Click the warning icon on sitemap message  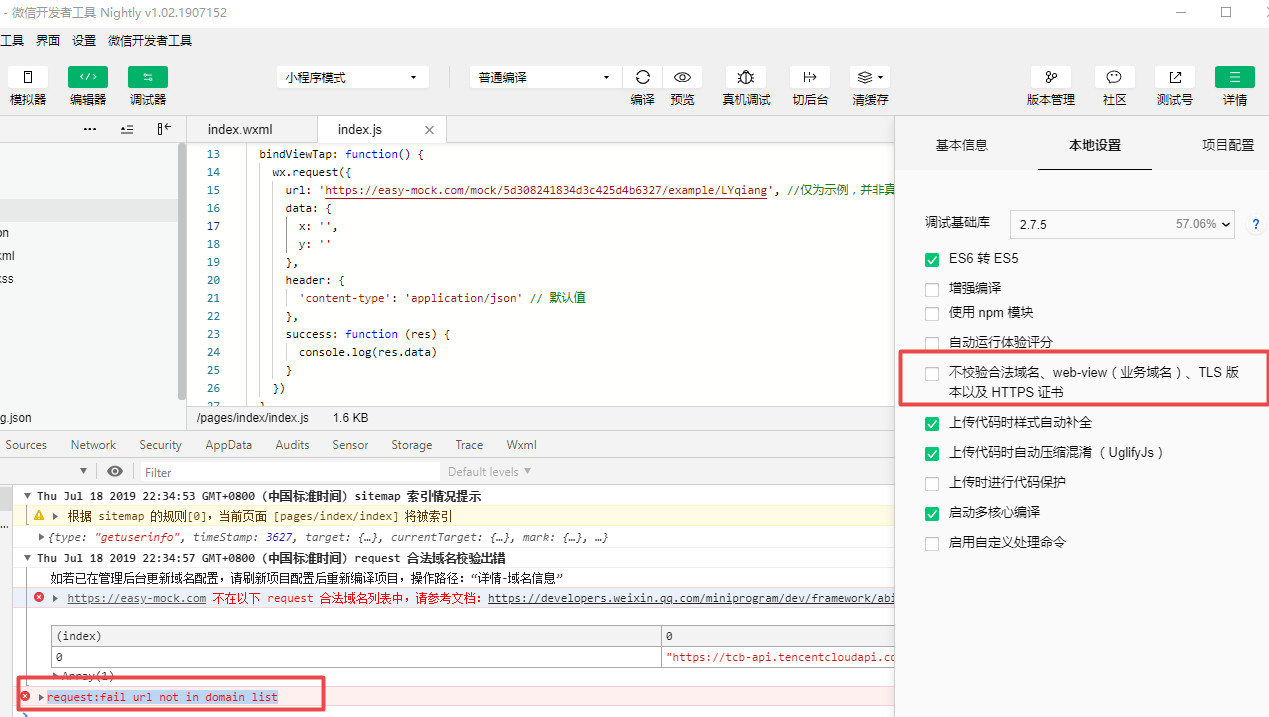coord(39,516)
